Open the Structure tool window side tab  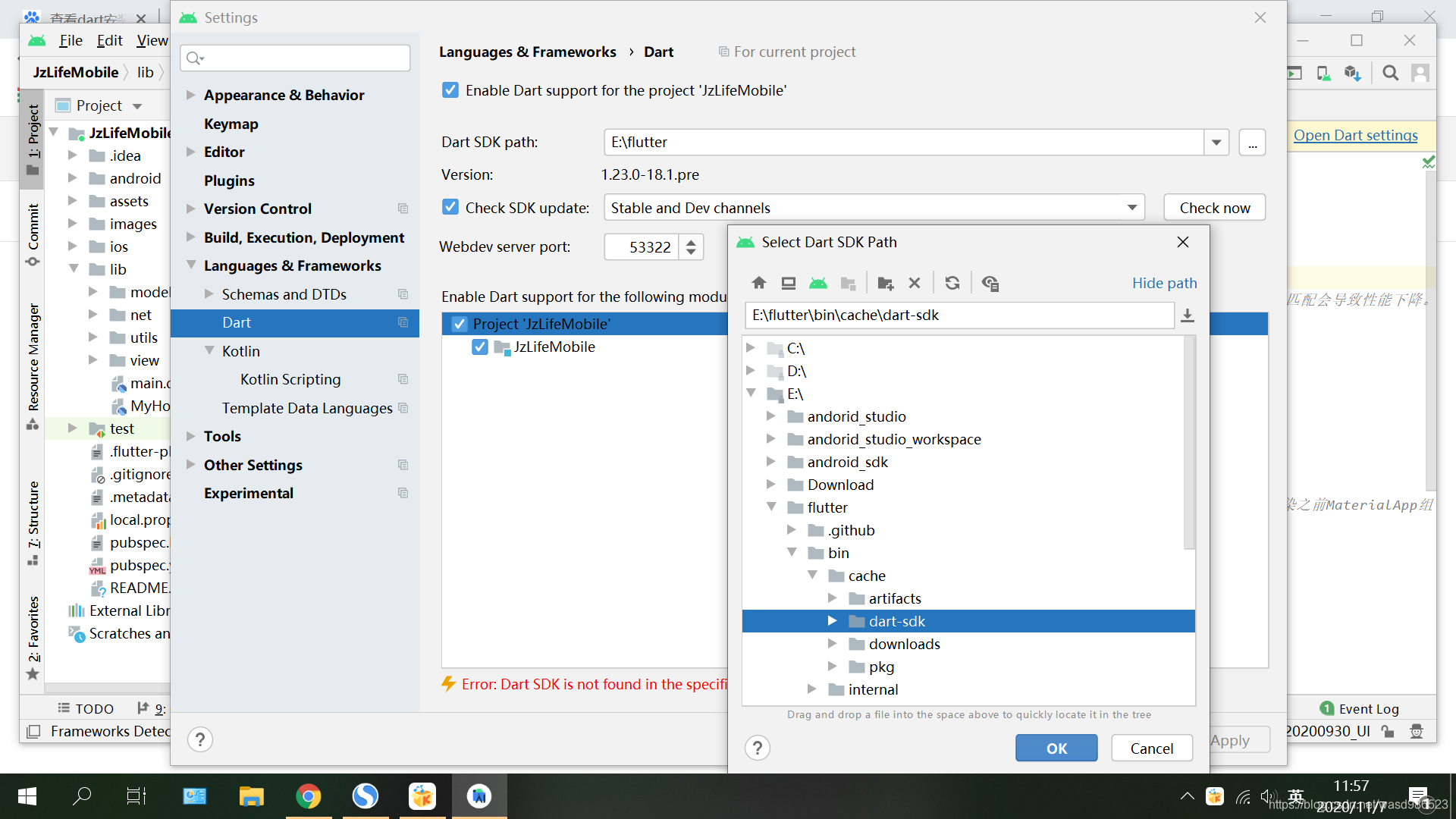[x=33, y=522]
